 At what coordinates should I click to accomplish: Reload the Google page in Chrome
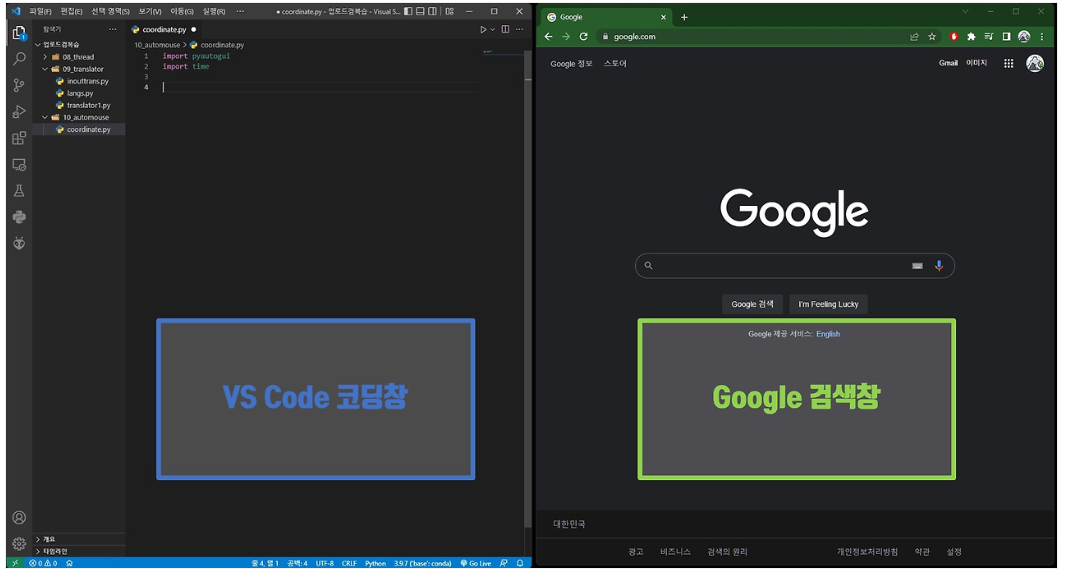[x=583, y=37]
